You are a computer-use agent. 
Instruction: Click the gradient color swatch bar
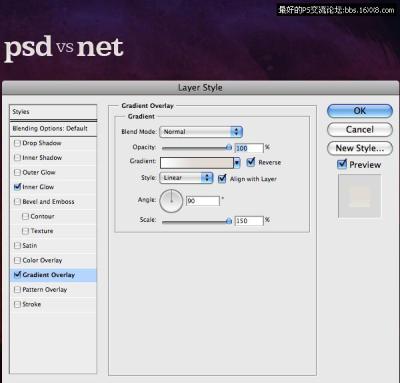(x=197, y=163)
